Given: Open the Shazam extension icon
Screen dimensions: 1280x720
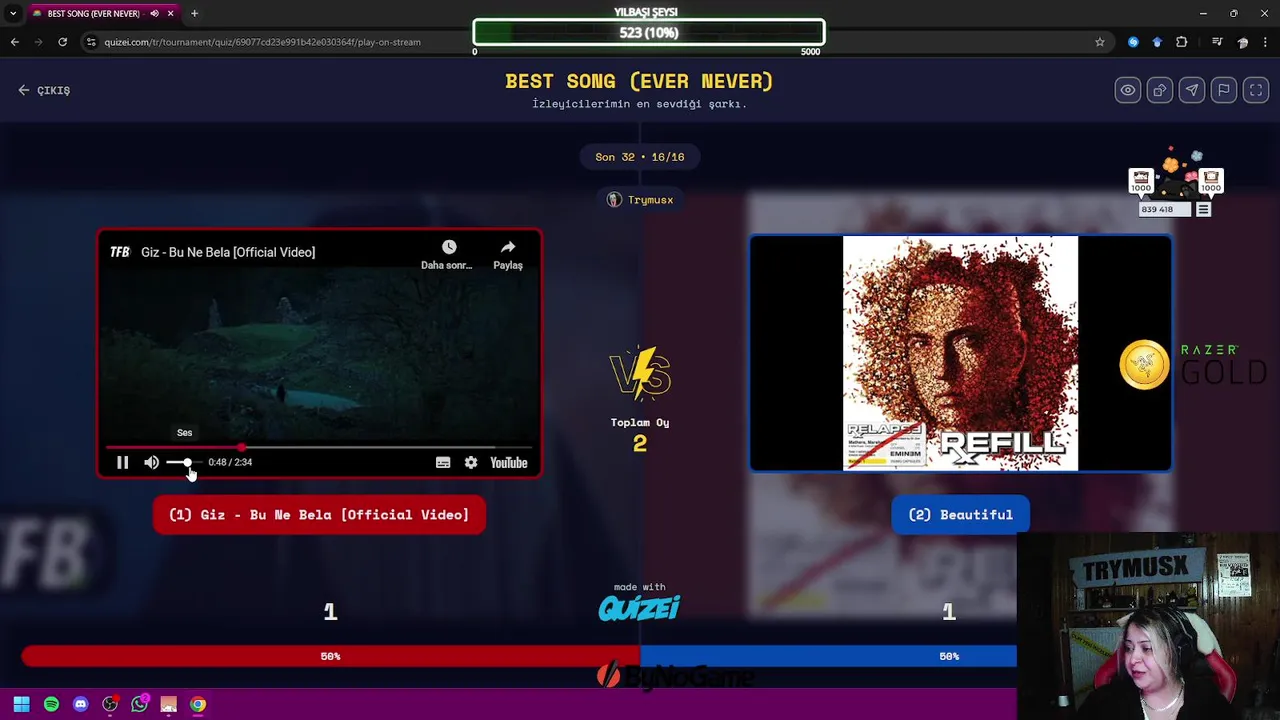Looking at the screenshot, I should click(x=1133, y=42).
